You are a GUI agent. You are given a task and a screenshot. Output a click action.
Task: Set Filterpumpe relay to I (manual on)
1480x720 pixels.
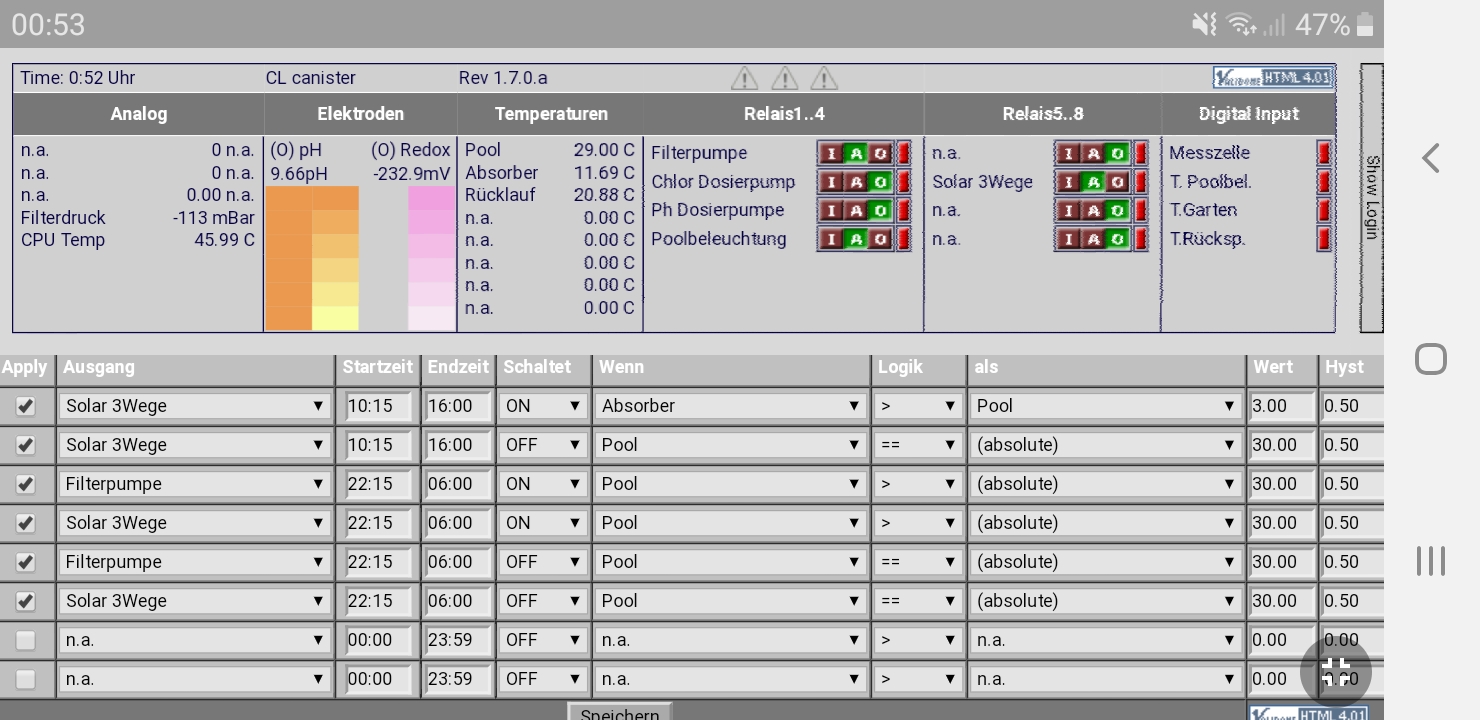[831, 153]
